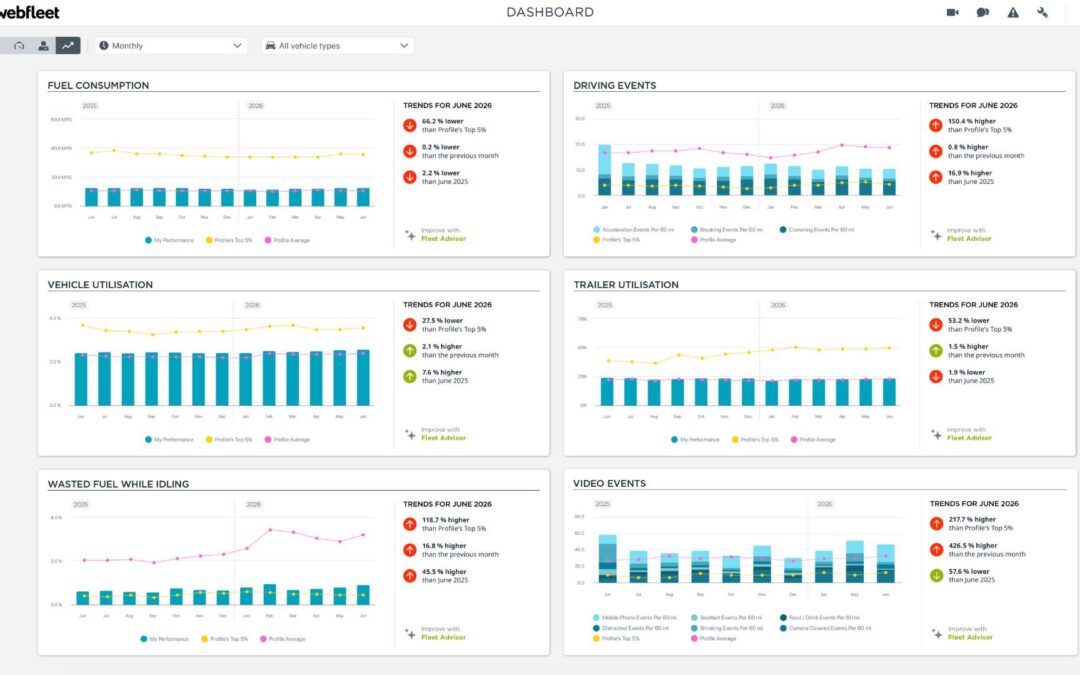This screenshot has height=675, width=1080.
Task: Click the DASHBOARD page heading
Action: (x=550, y=12)
